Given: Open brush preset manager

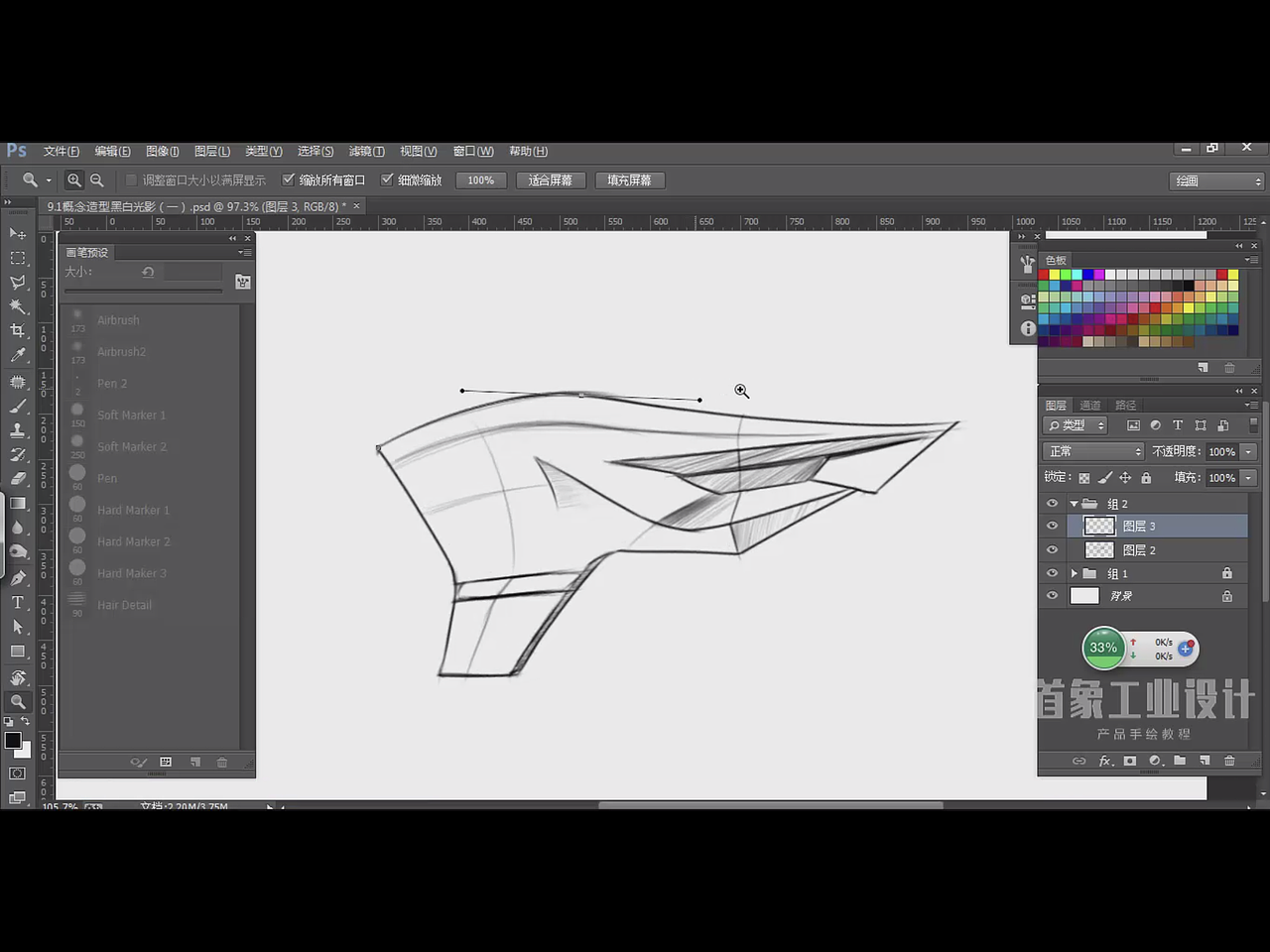Looking at the screenshot, I should tap(166, 762).
